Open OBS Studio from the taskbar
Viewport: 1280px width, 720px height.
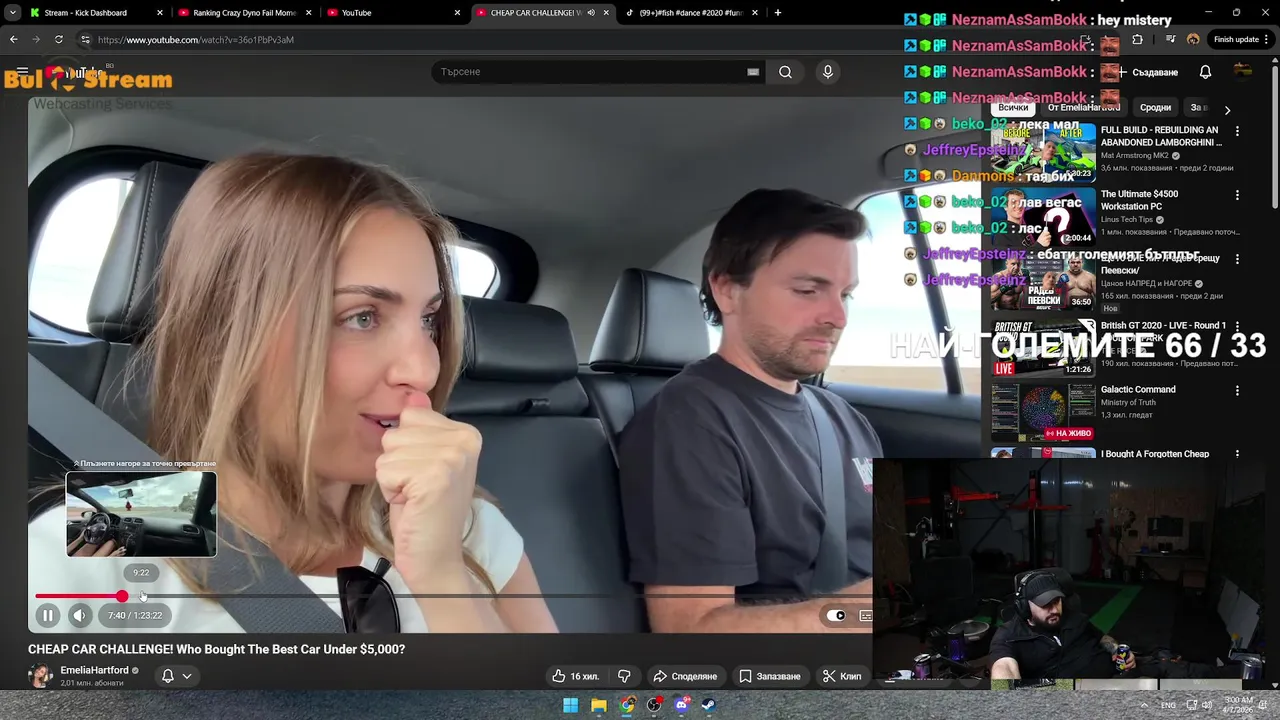[654, 705]
